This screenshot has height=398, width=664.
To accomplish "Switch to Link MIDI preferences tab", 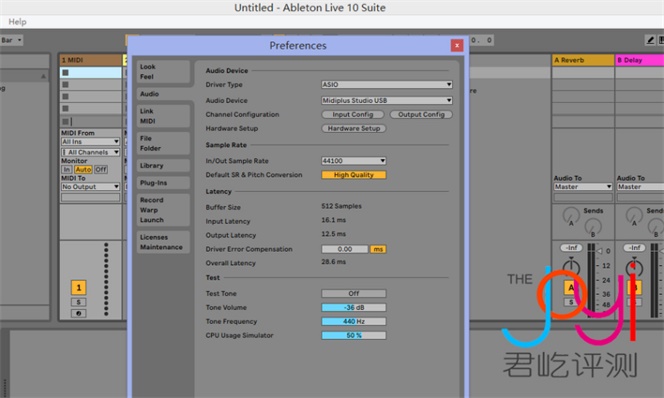I will [163, 116].
